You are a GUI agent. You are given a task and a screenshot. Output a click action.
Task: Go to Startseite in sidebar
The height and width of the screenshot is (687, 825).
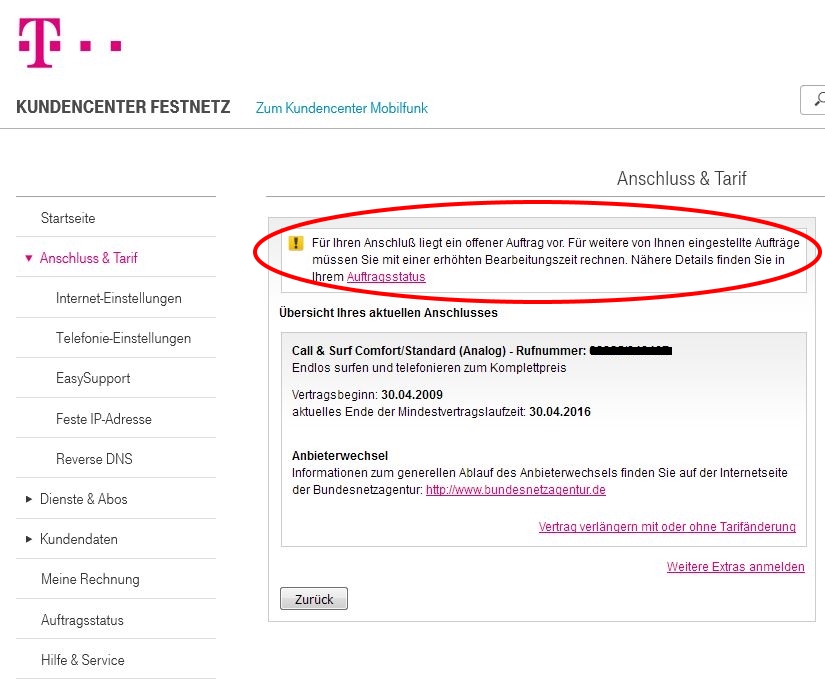tap(68, 218)
